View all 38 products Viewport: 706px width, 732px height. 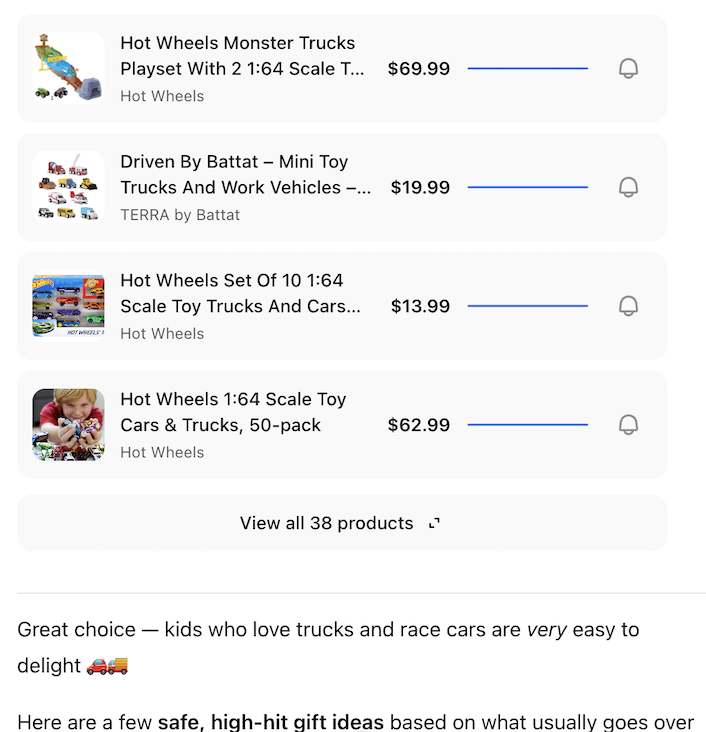coord(327,523)
